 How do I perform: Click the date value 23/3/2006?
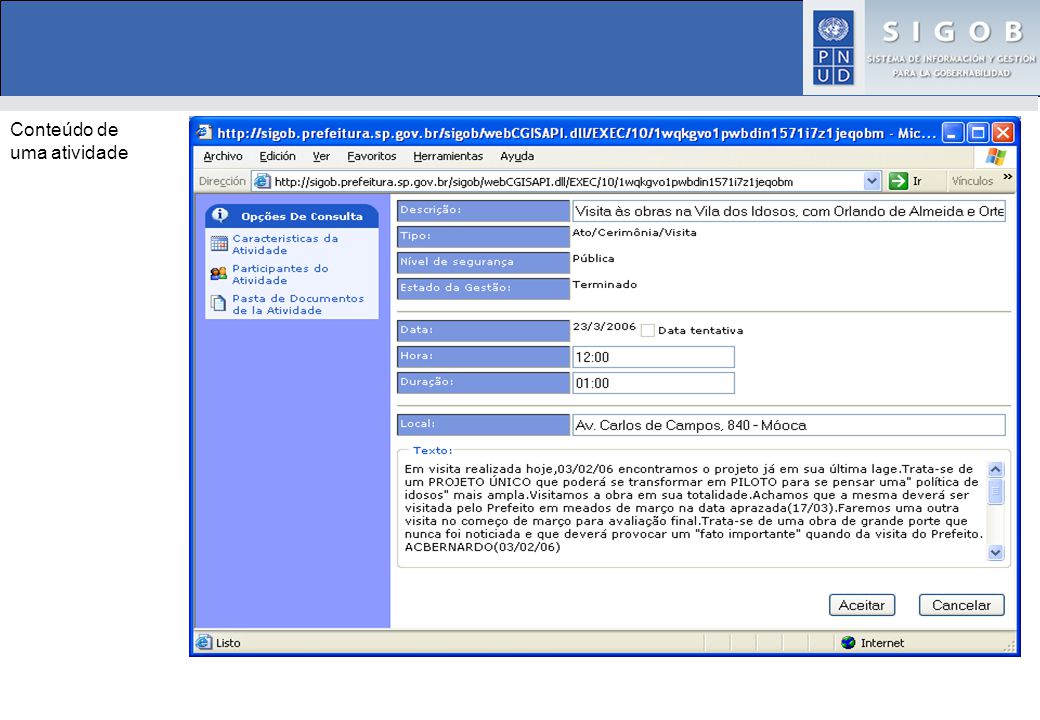click(x=604, y=326)
